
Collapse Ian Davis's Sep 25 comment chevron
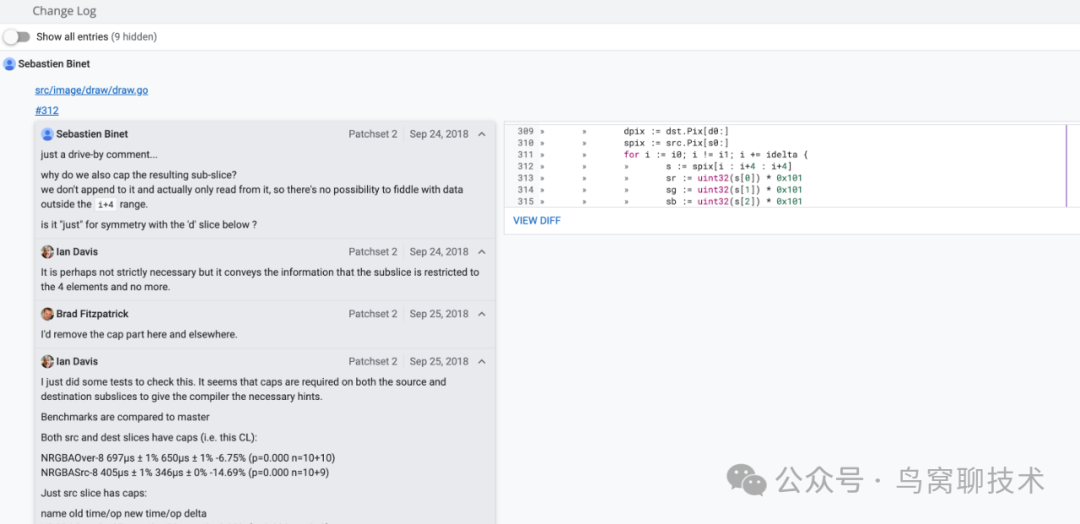[x=482, y=361]
